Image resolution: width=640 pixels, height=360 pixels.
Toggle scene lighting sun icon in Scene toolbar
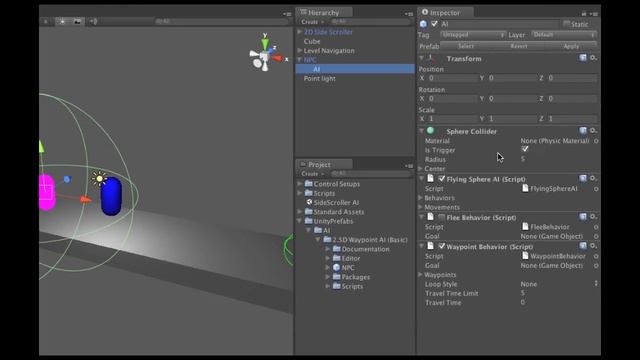62,21
